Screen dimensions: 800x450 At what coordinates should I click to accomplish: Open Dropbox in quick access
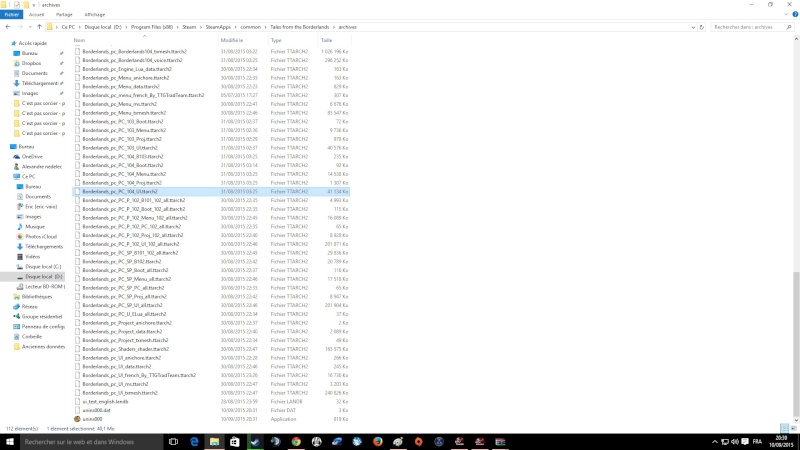point(31,63)
